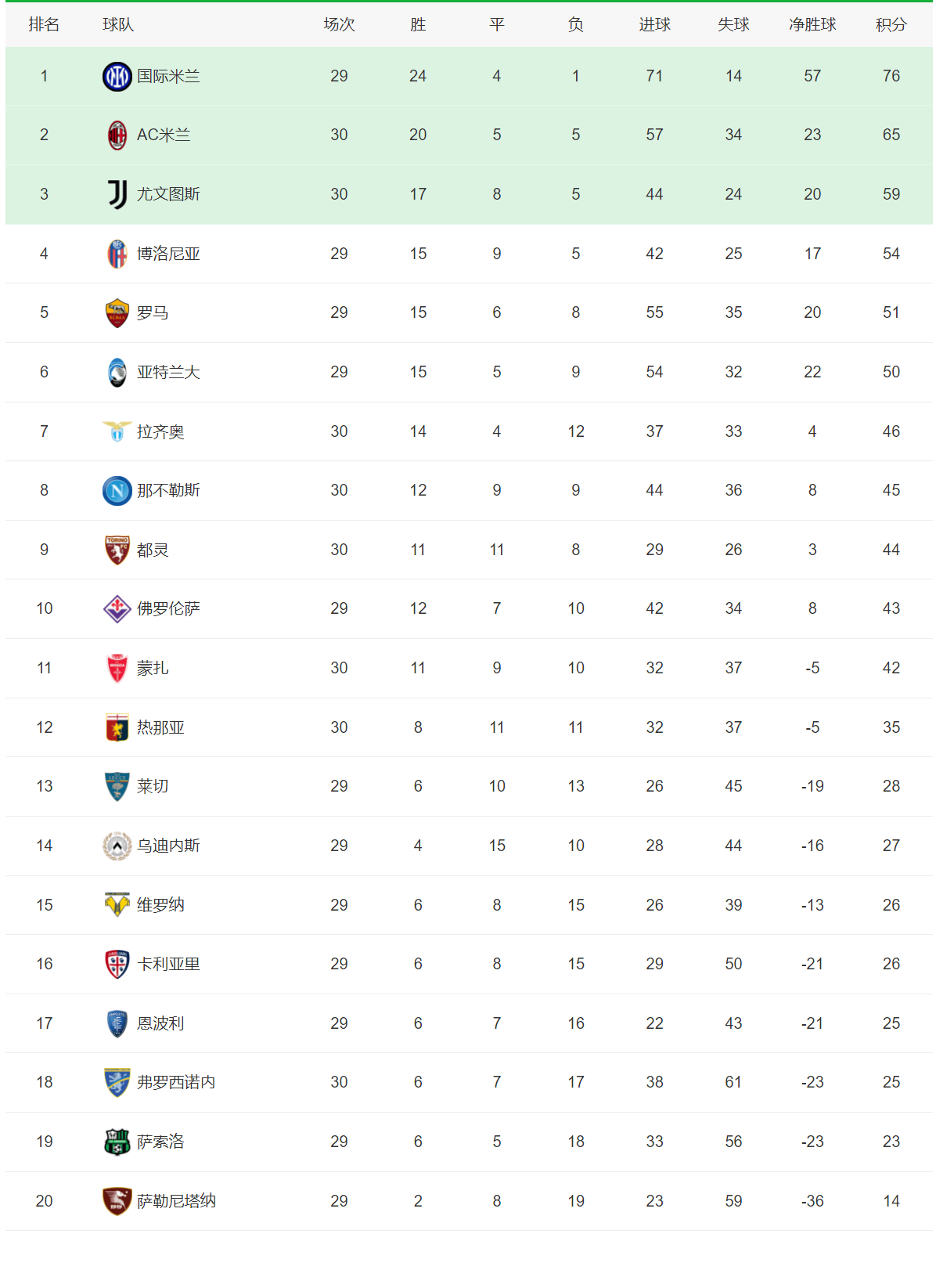Click the Torino (都灵) bull badge

click(117, 550)
